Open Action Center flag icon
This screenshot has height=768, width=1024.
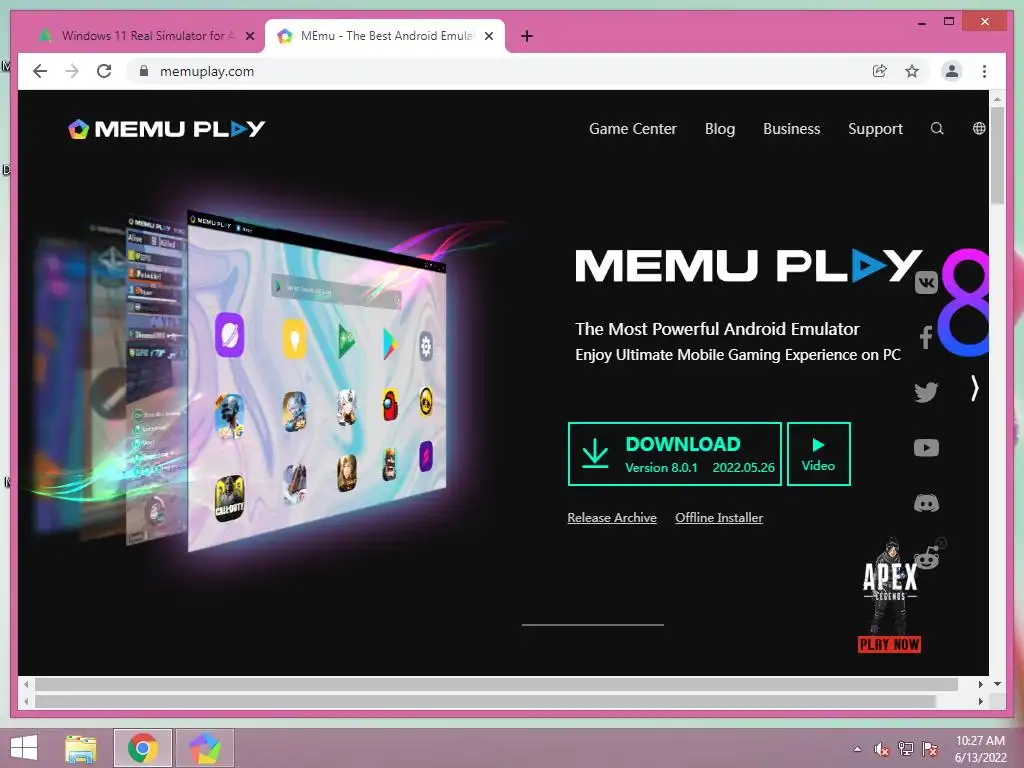[930, 749]
